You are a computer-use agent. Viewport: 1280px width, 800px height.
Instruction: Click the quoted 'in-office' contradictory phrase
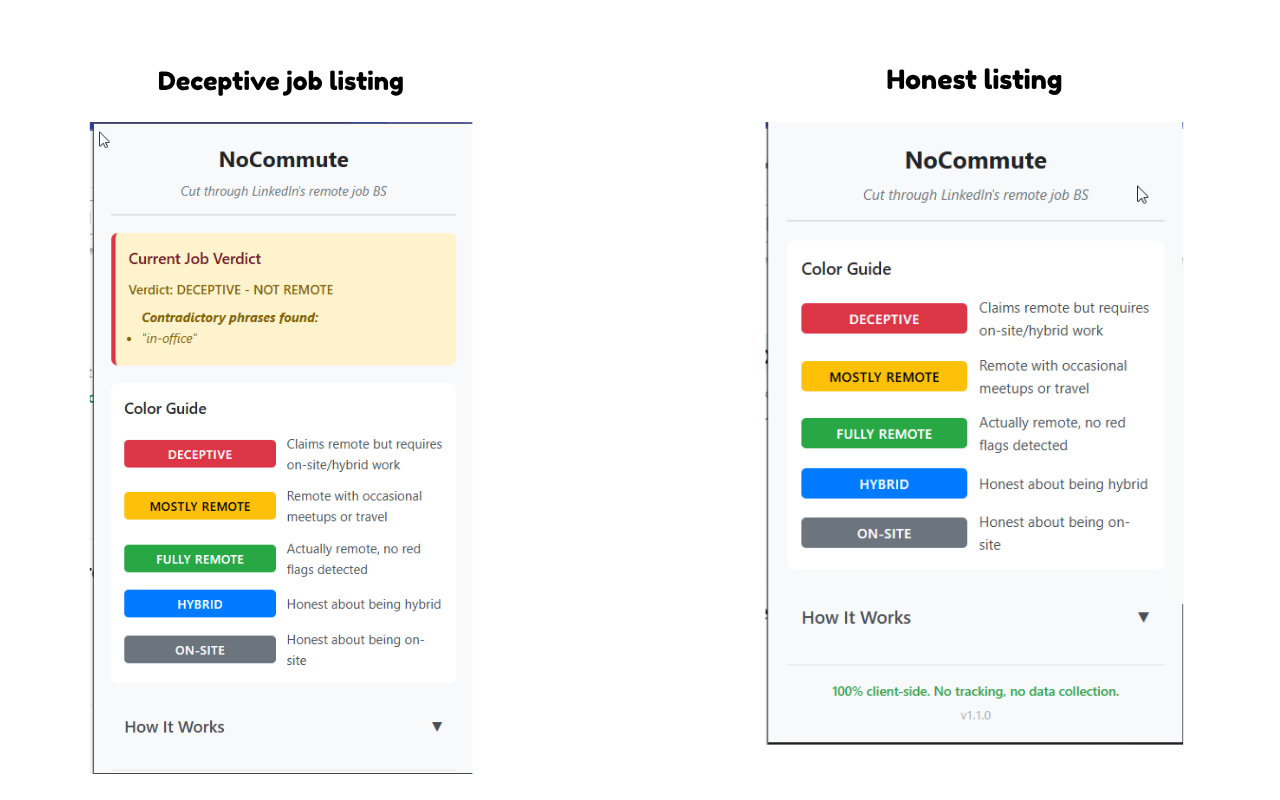[x=168, y=338]
